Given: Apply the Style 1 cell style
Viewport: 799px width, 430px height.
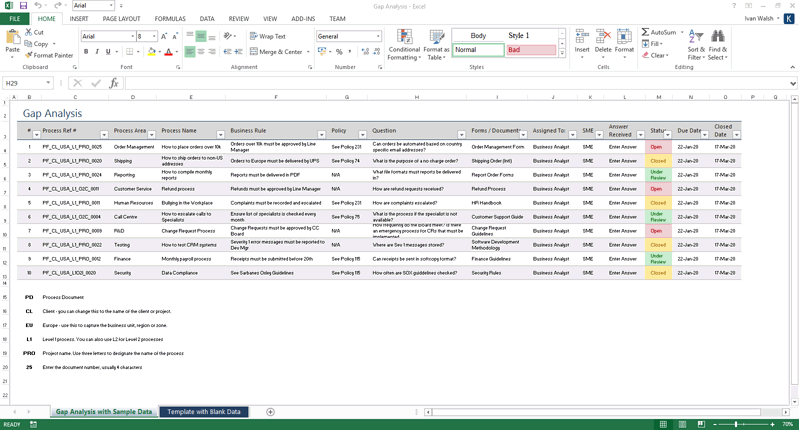Looking at the screenshot, I should (x=531, y=36).
